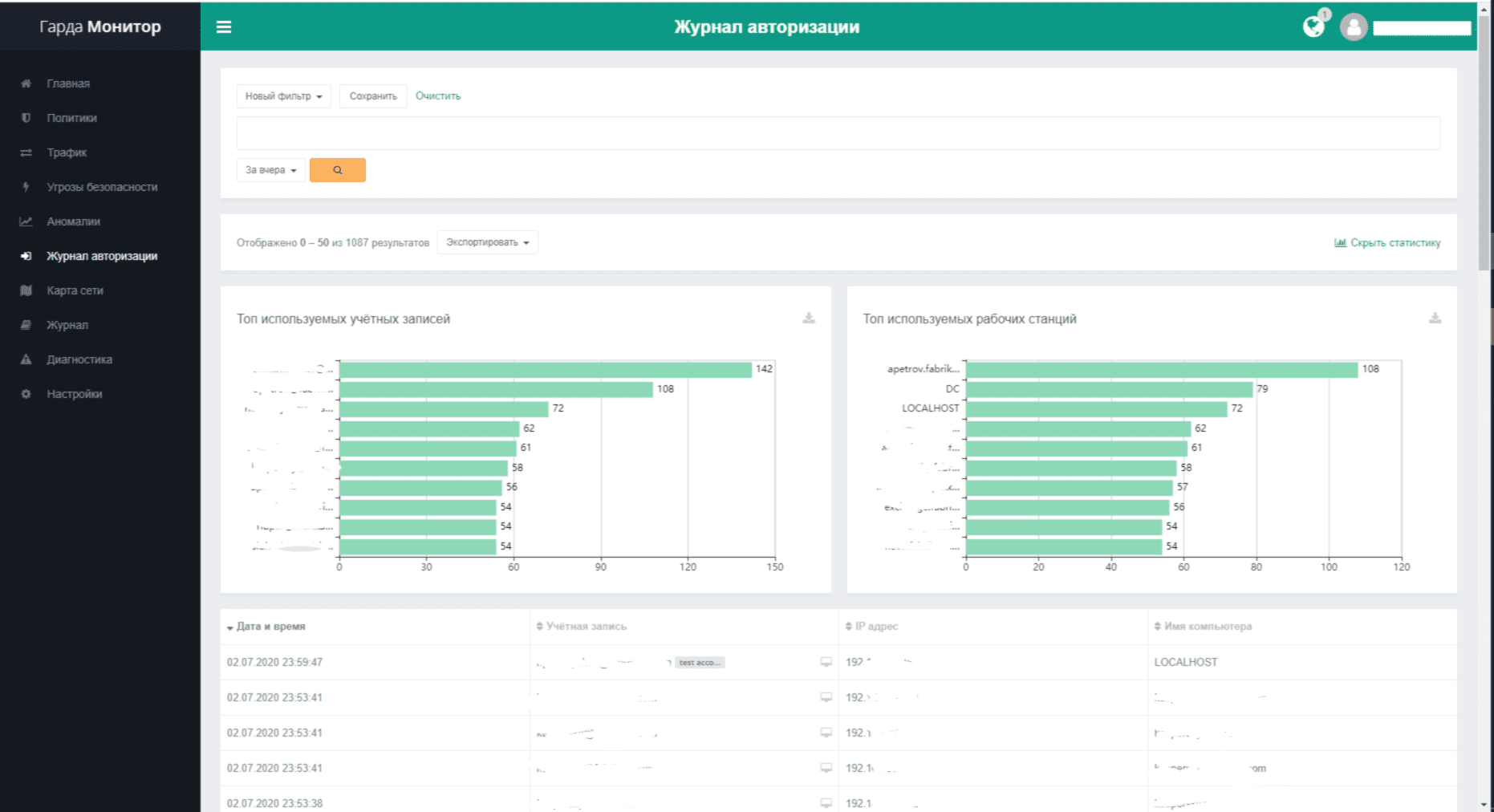The width and height of the screenshot is (1494, 812).
Task: Open the Экспортировать dropdown
Action: tap(487, 242)
